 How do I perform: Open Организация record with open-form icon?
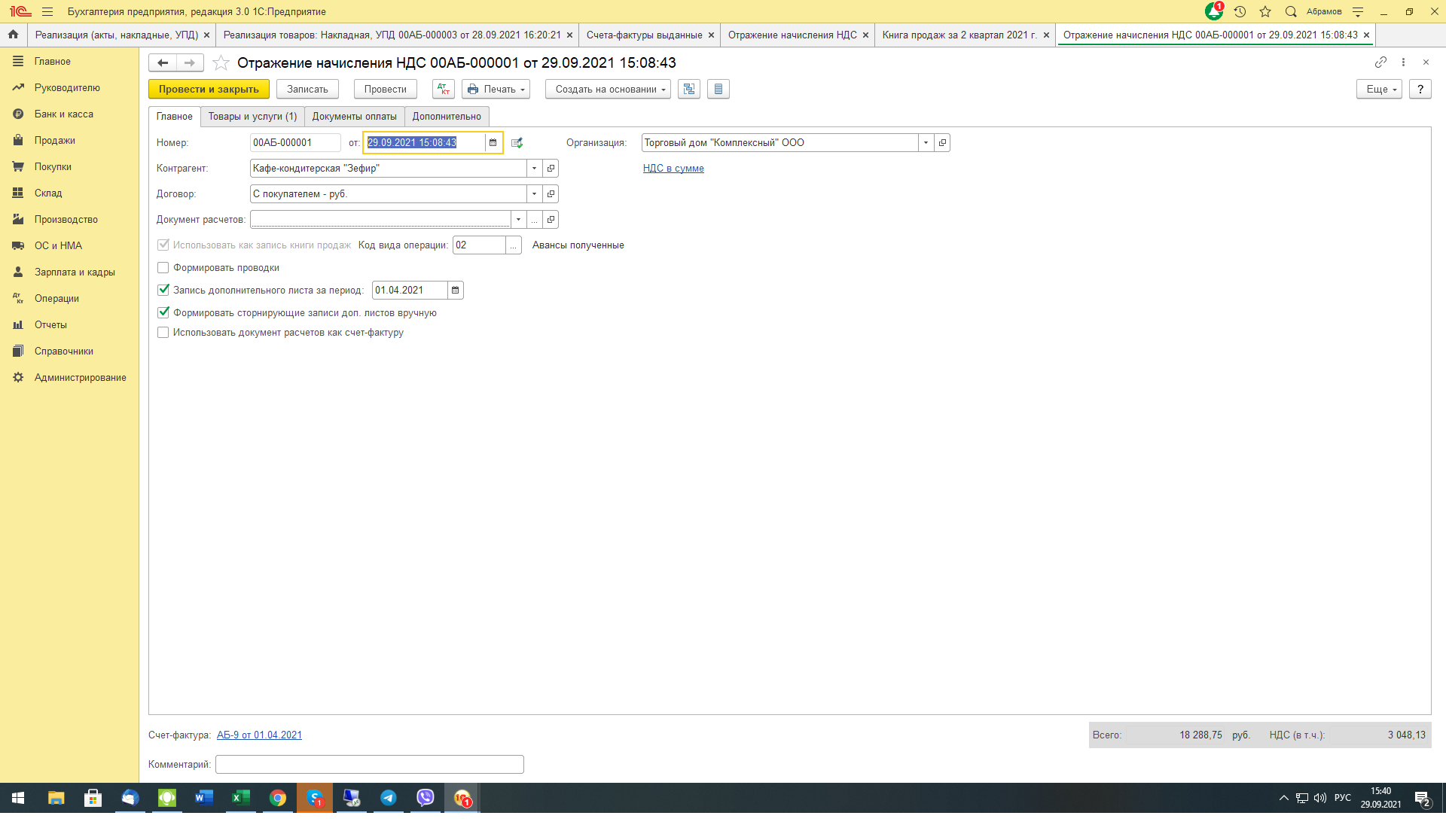pos(942,142)
